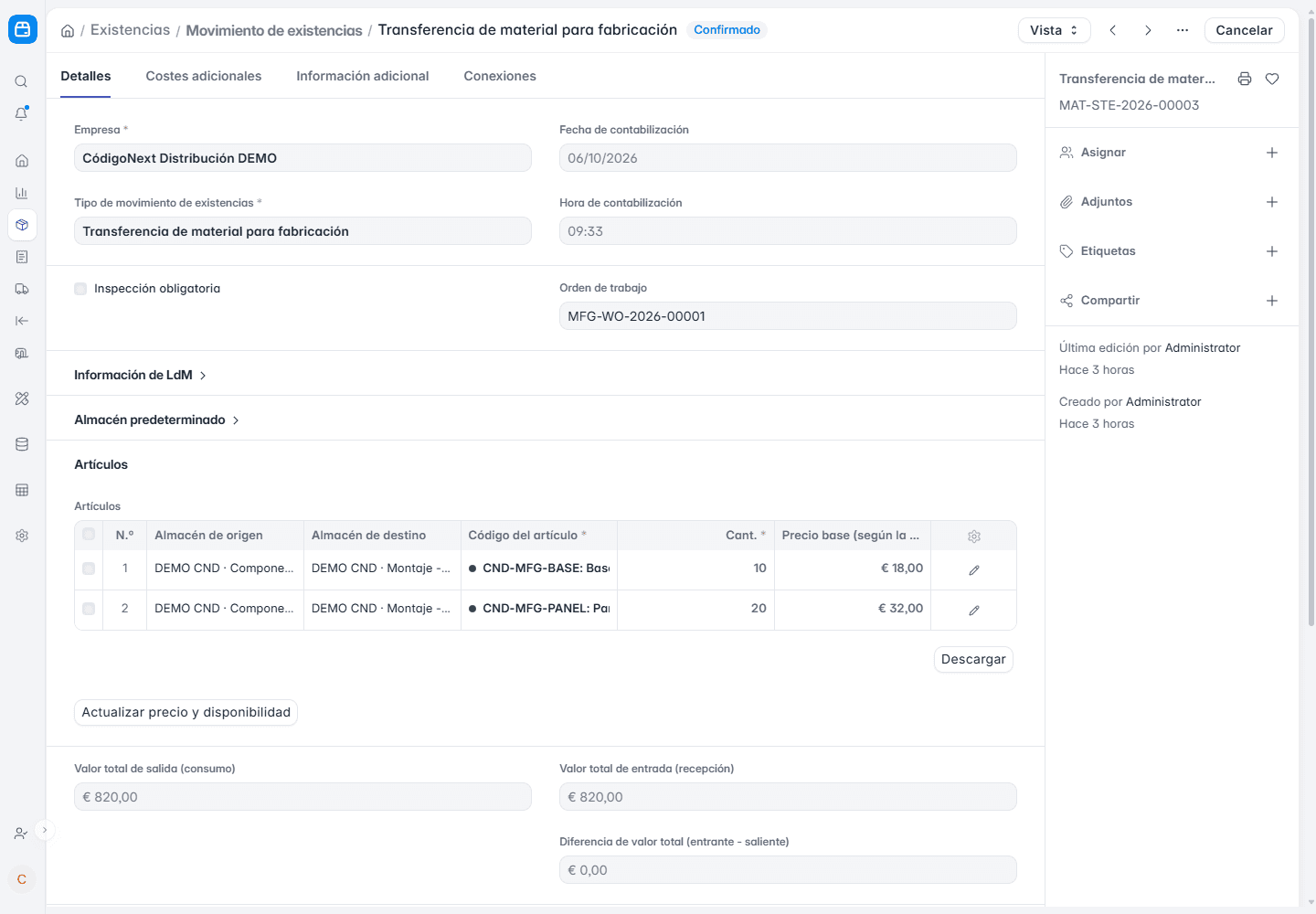Go to previous document arrow

click(x=1113, y=30)
